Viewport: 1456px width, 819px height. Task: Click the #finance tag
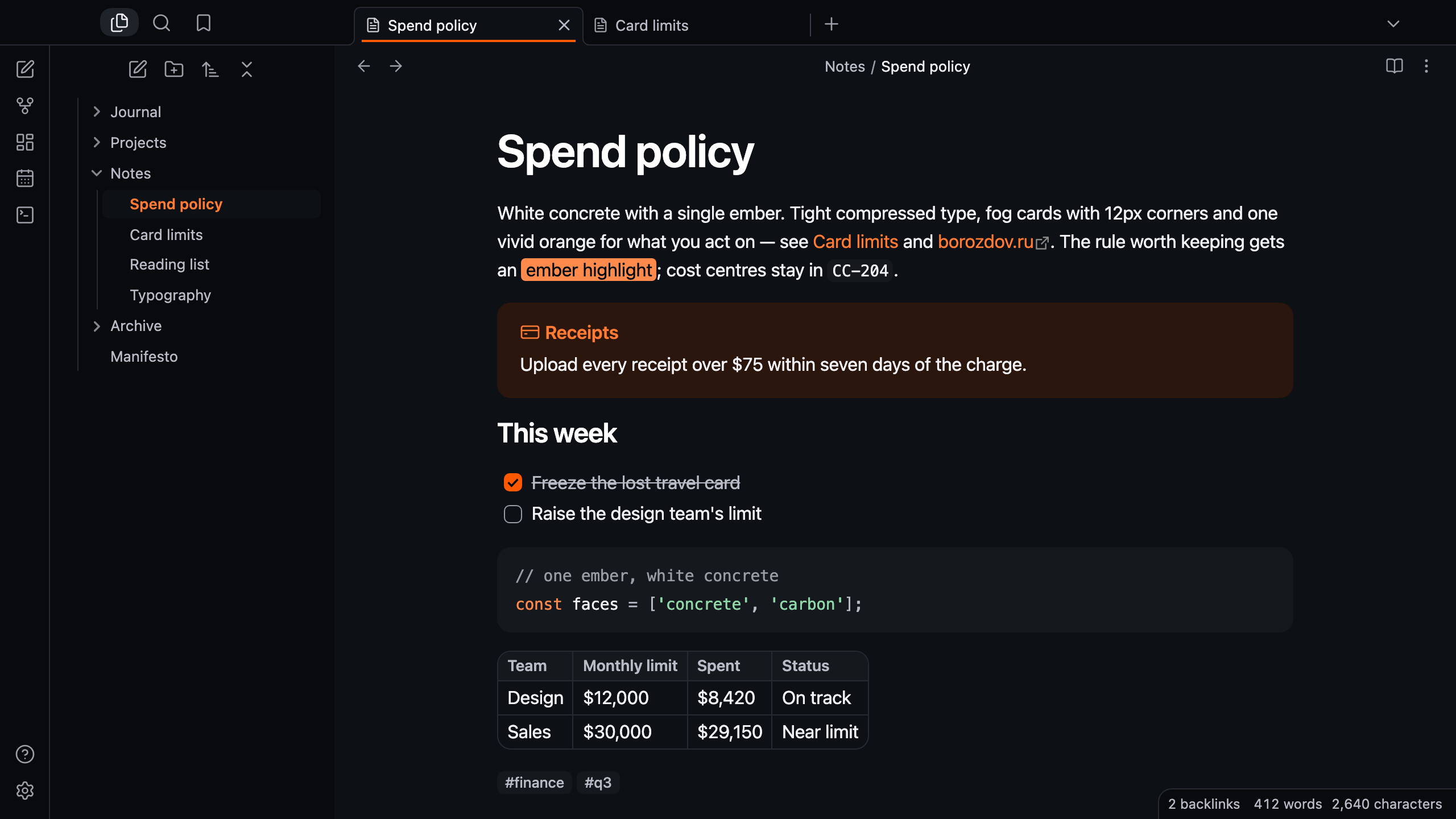pos(535,783)
